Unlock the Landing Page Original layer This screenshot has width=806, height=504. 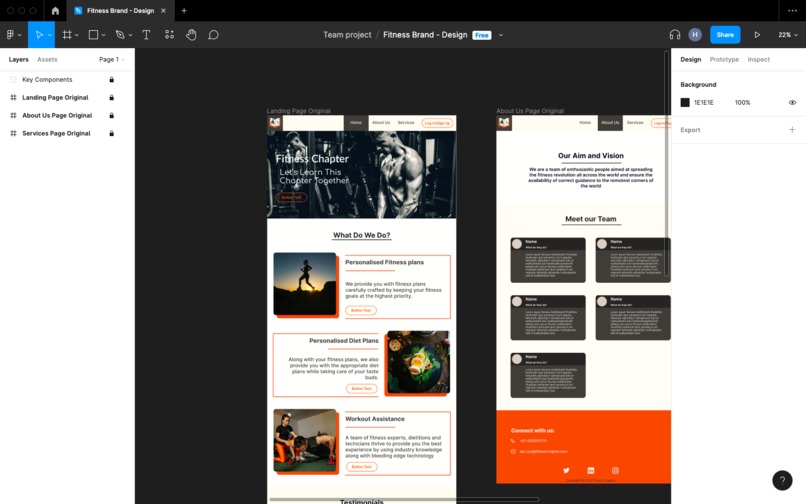coord(112,97)
